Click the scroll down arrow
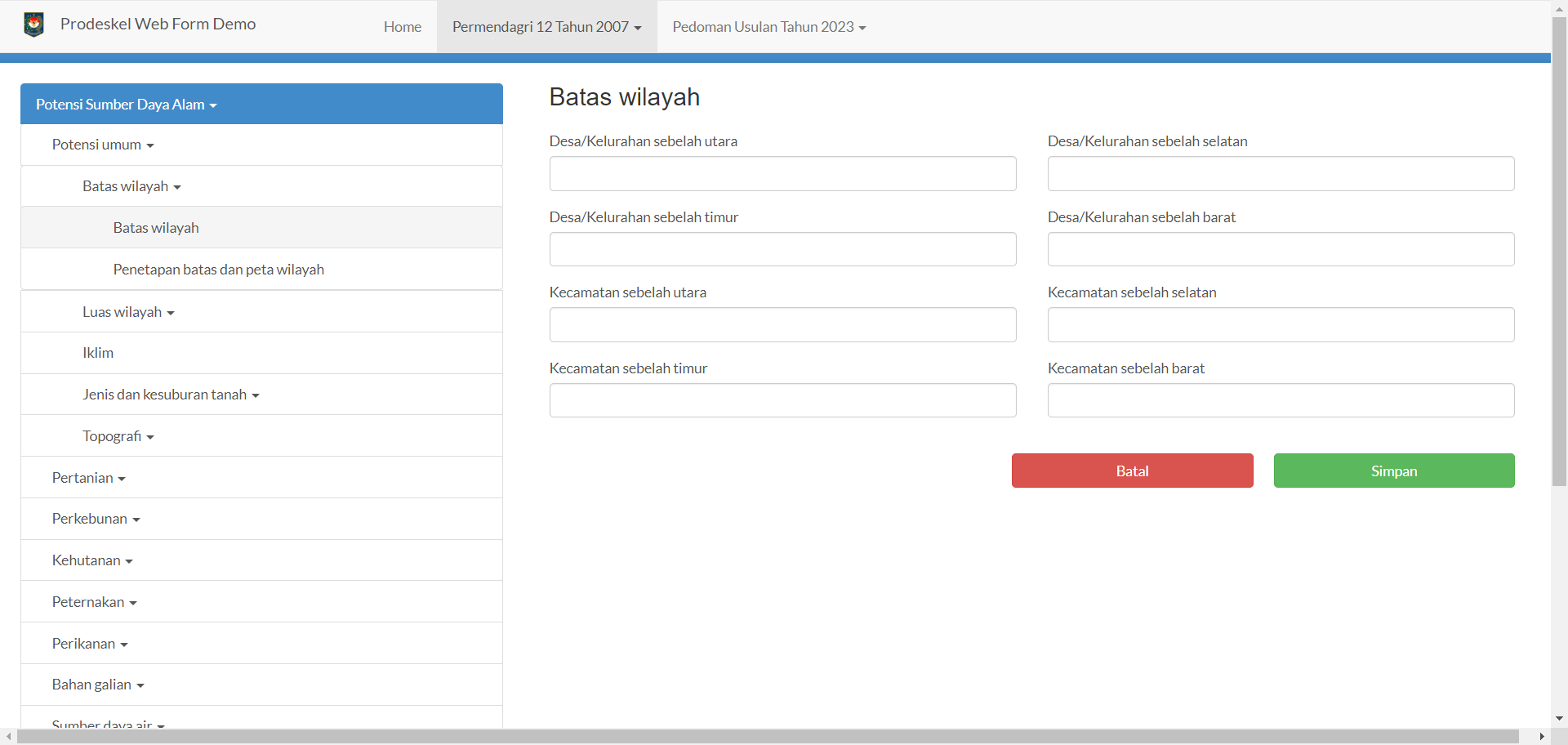Screen dimensions: 1568x745 point(1559,719)
